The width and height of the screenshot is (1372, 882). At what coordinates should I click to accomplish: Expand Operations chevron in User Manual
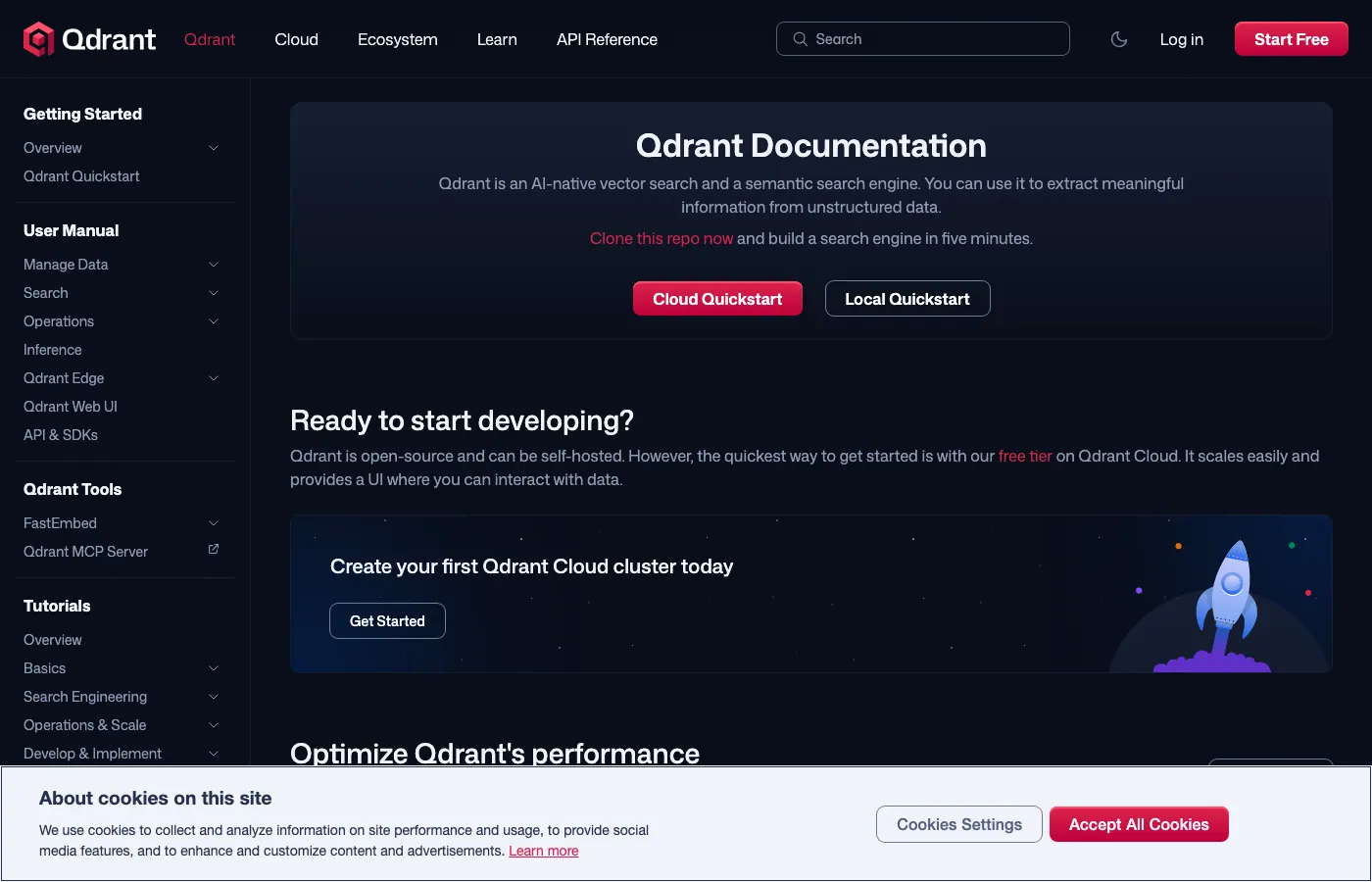coord(214,321)
